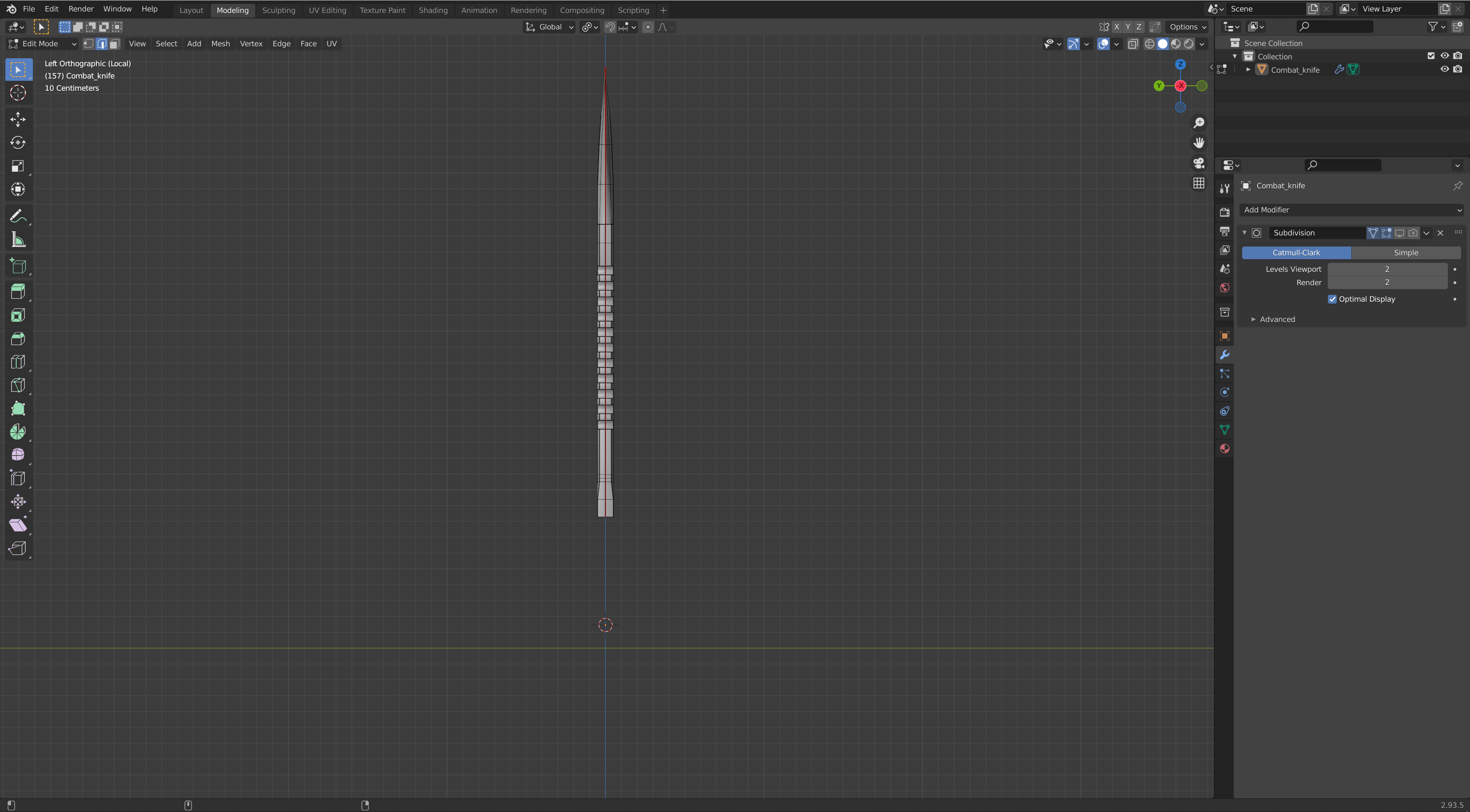The width and height of the screenshot is (1470, 812).
Task: Select the Extrude Region tool
Action: [x=18, y=292]
